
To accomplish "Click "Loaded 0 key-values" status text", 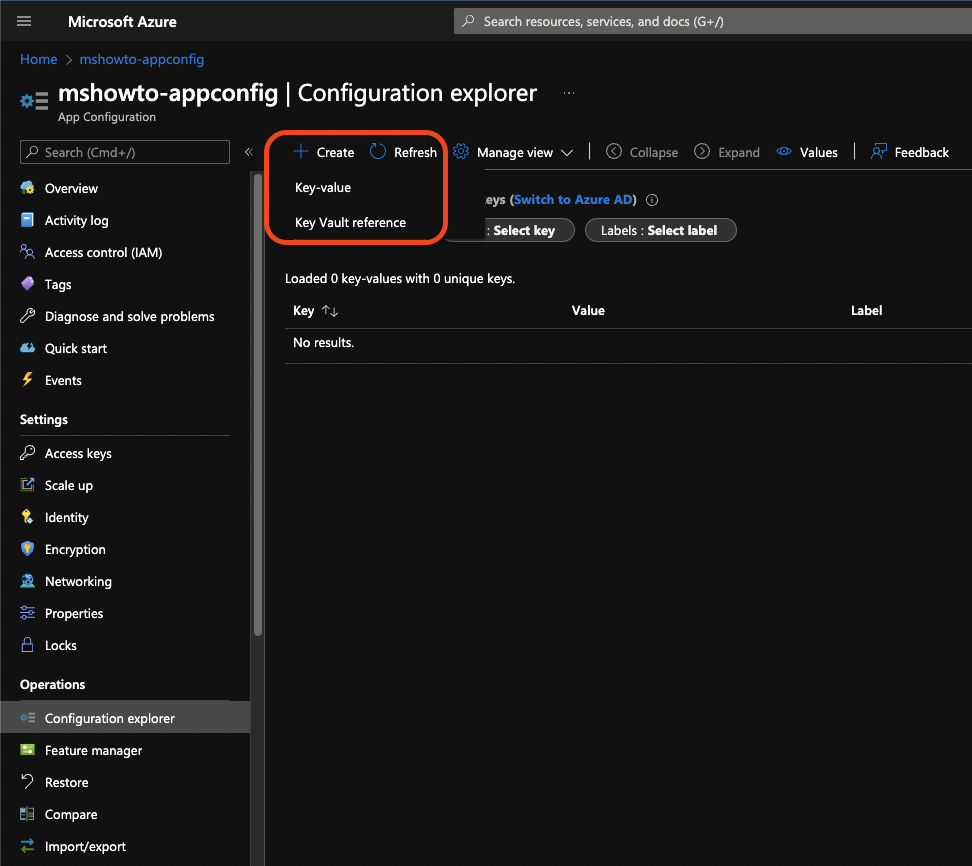I will tap(400, 279).
